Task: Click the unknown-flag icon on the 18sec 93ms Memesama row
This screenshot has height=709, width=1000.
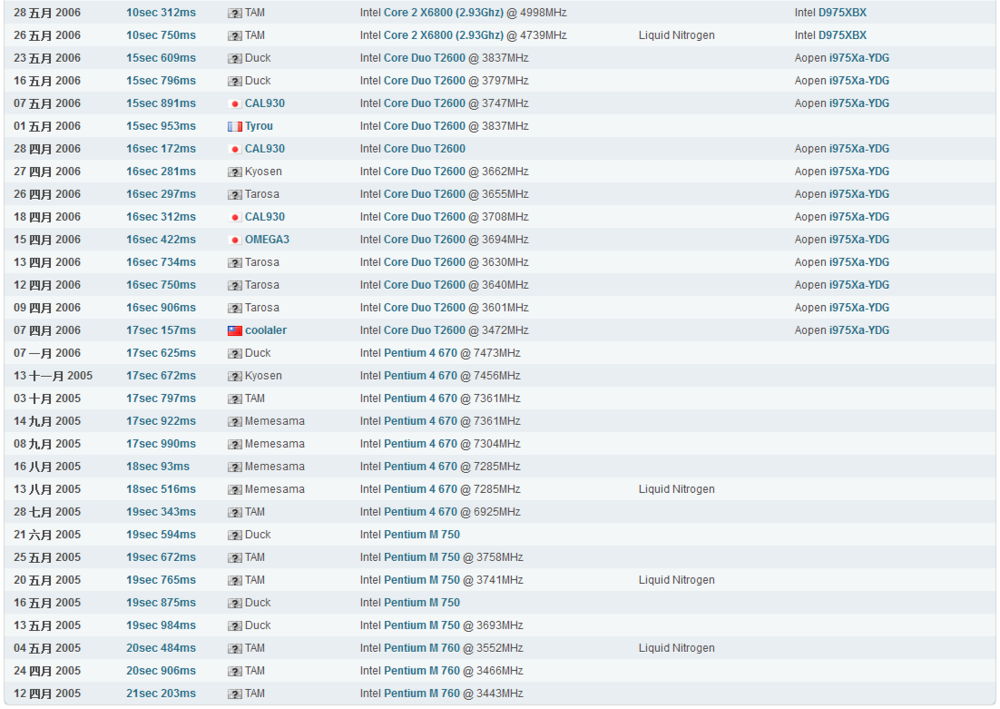Action: (235, 467)
